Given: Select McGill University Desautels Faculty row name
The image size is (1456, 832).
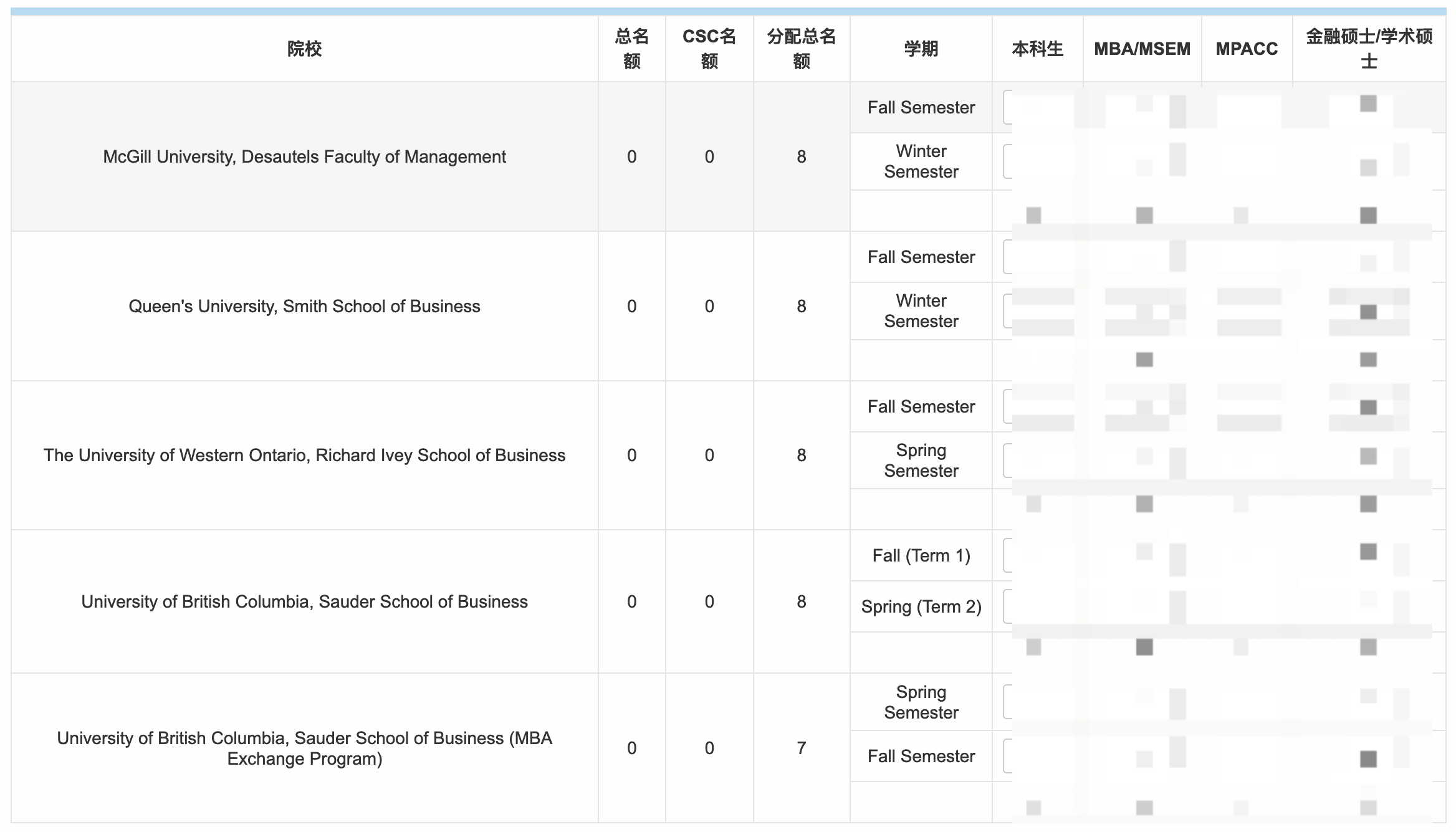Looking at the screenshot, I should 304,156.
